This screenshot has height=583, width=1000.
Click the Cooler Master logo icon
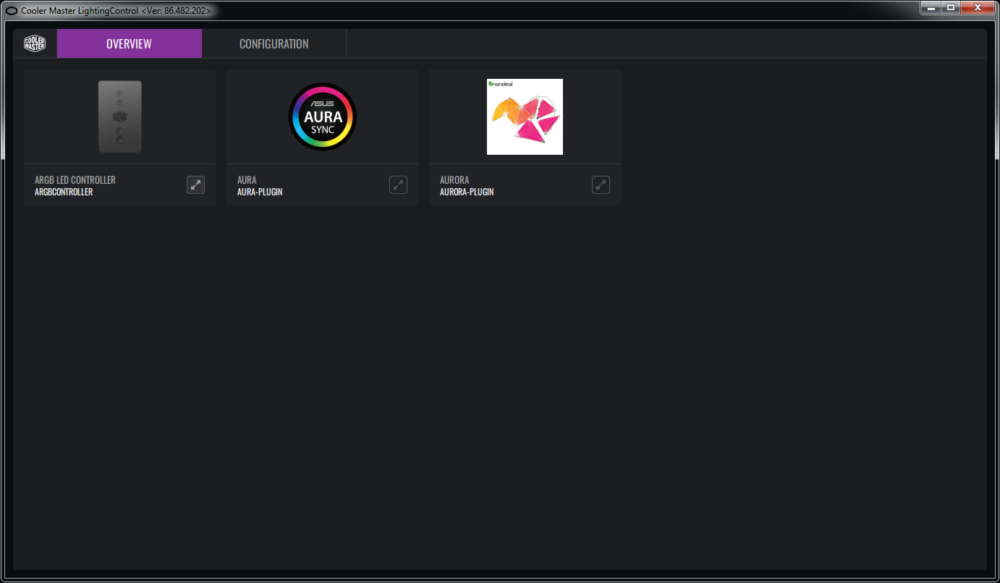tap(34, 43)
